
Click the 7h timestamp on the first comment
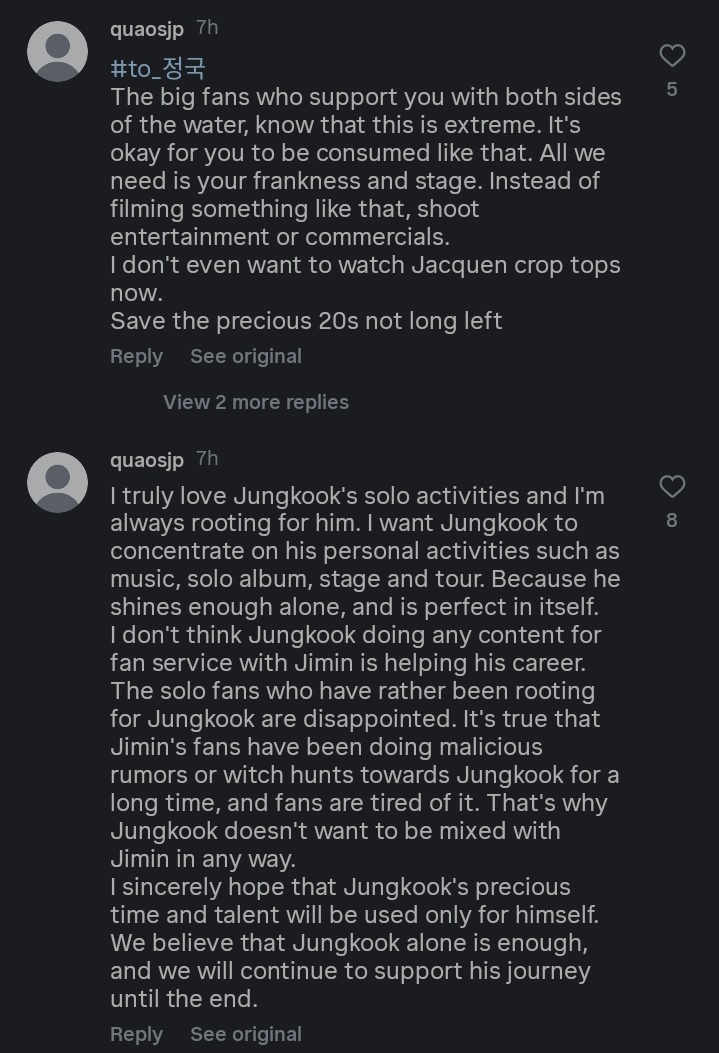tap(207, 28)
